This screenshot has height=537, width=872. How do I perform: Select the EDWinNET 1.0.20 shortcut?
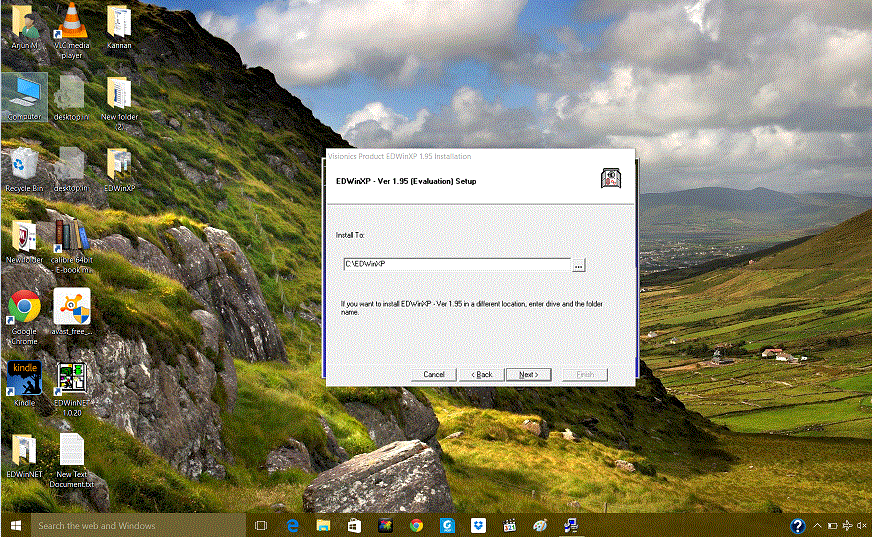coord(72,389)
